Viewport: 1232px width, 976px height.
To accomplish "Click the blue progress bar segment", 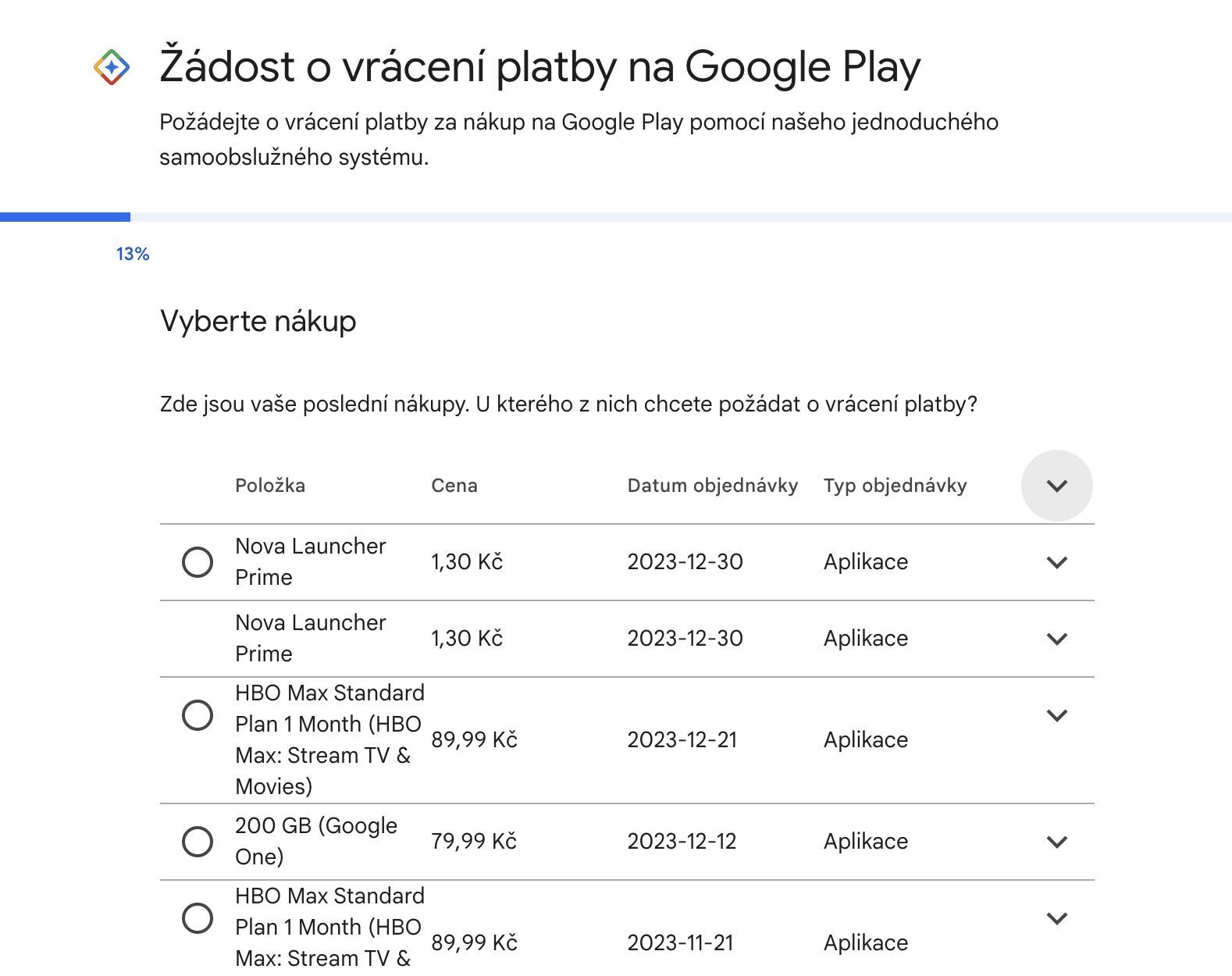I will [x=65, y=216].
